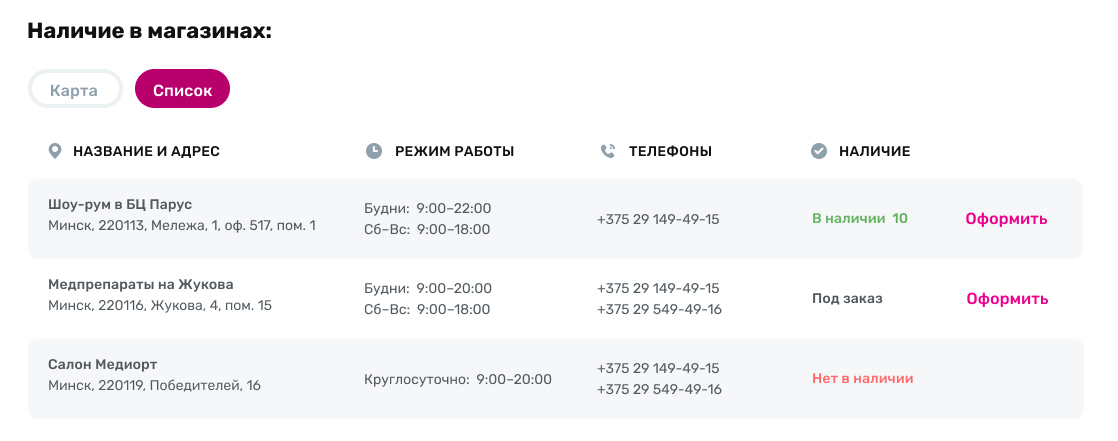The image size is (1118, 441).
Task: Open the Медпрепараты на Жукова store name
Action: click(141, 284)
